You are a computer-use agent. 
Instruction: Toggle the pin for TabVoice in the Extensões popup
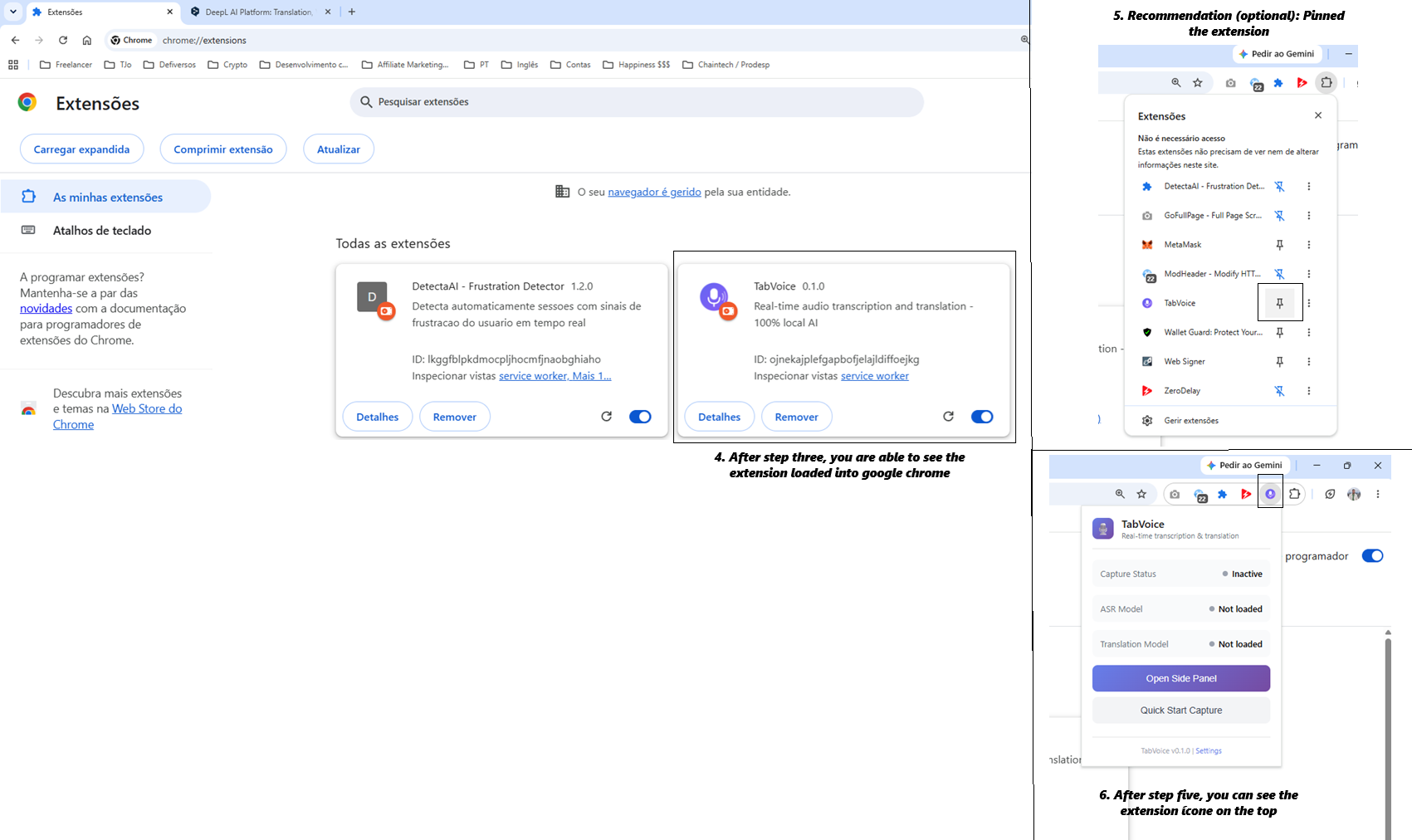pos(1280,303)
